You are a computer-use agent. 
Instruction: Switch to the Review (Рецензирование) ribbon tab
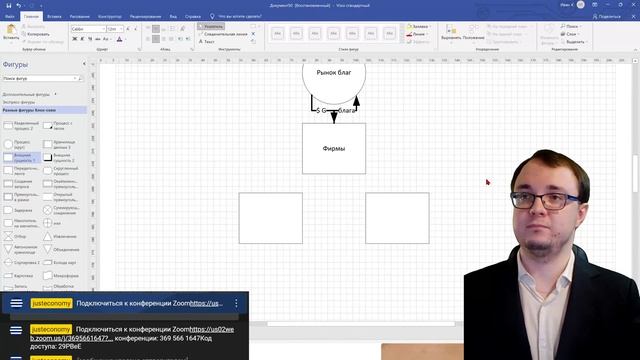(x=145, y=16)
